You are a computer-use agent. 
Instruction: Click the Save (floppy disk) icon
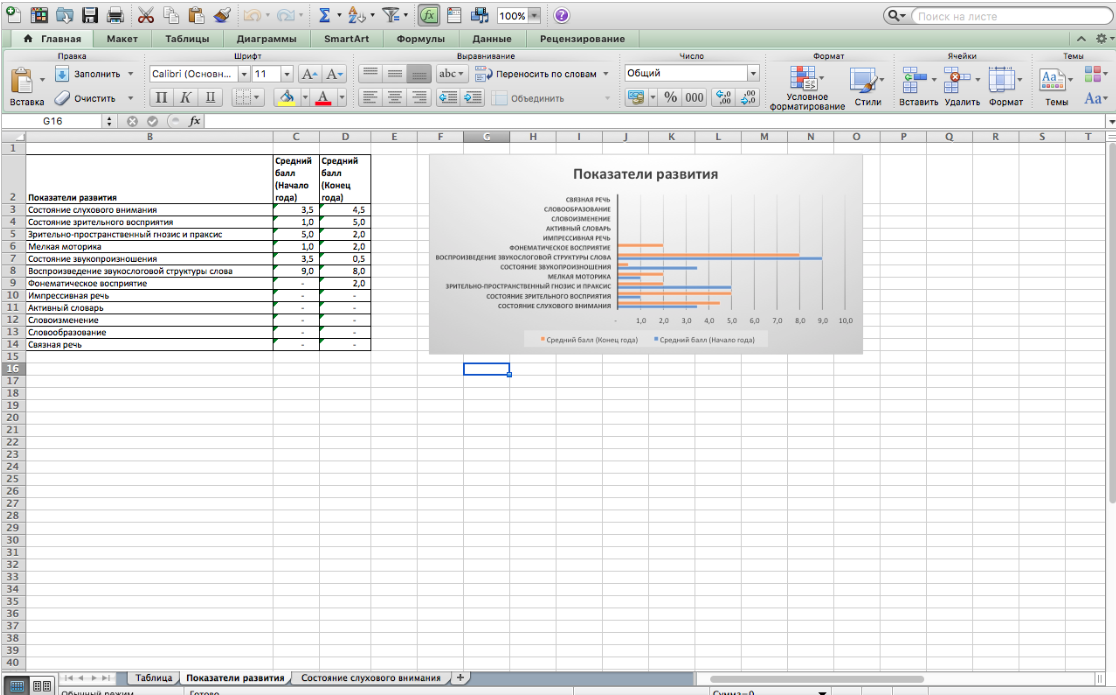click(x=90, y=16)
